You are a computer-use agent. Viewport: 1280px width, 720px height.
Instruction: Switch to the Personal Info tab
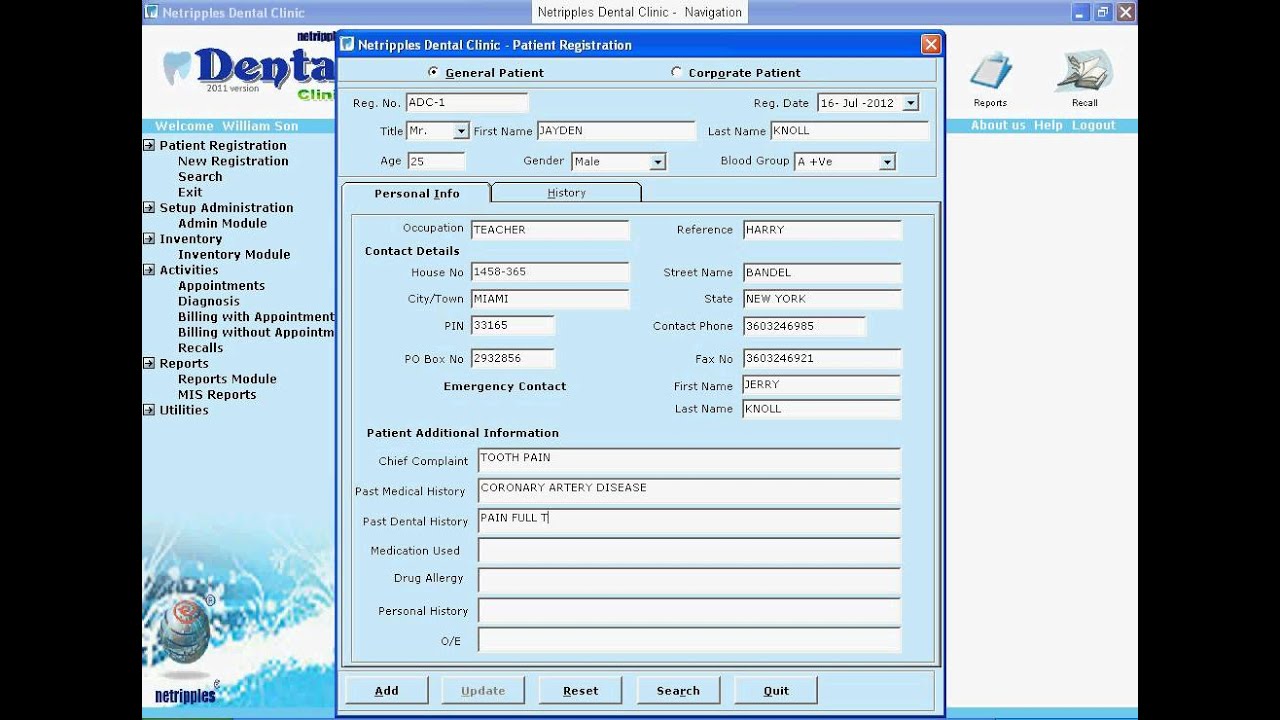[417, 193]
